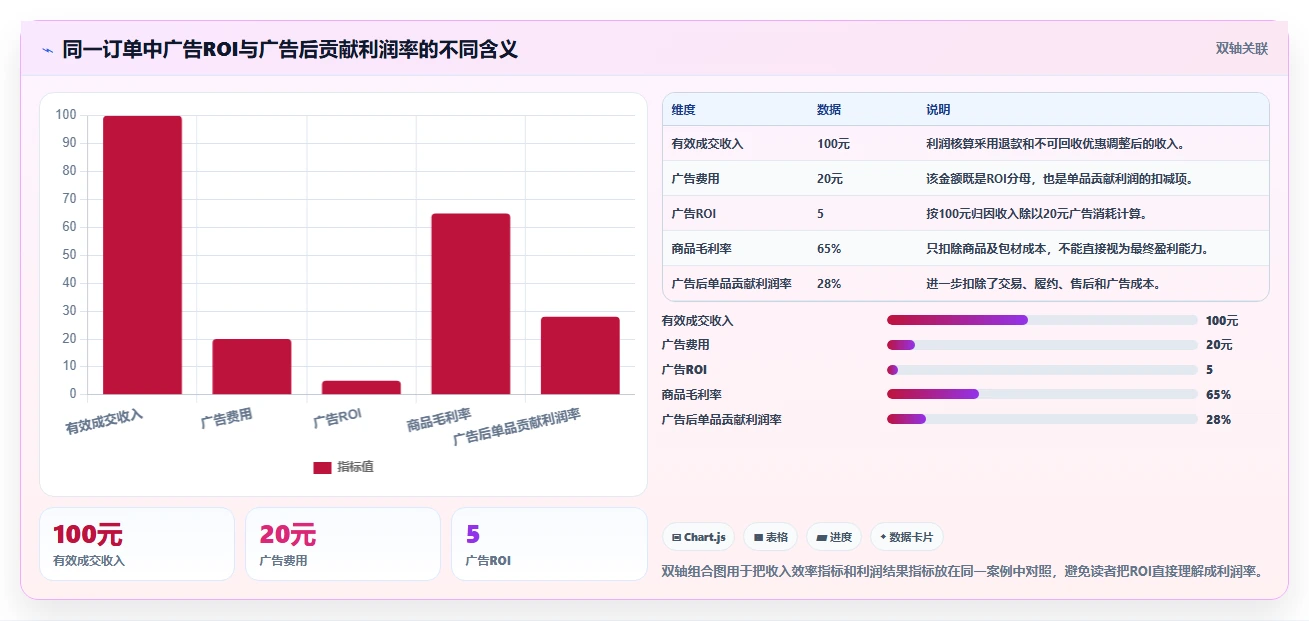Click the 指标值 legend label
This screenshot has height=621, width=1309.
click(x=355, y=467)
